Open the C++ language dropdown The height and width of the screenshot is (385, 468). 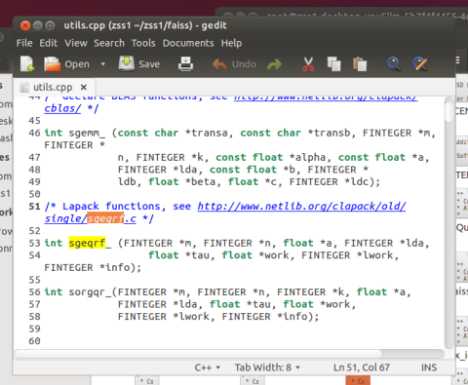click(207, 367)
